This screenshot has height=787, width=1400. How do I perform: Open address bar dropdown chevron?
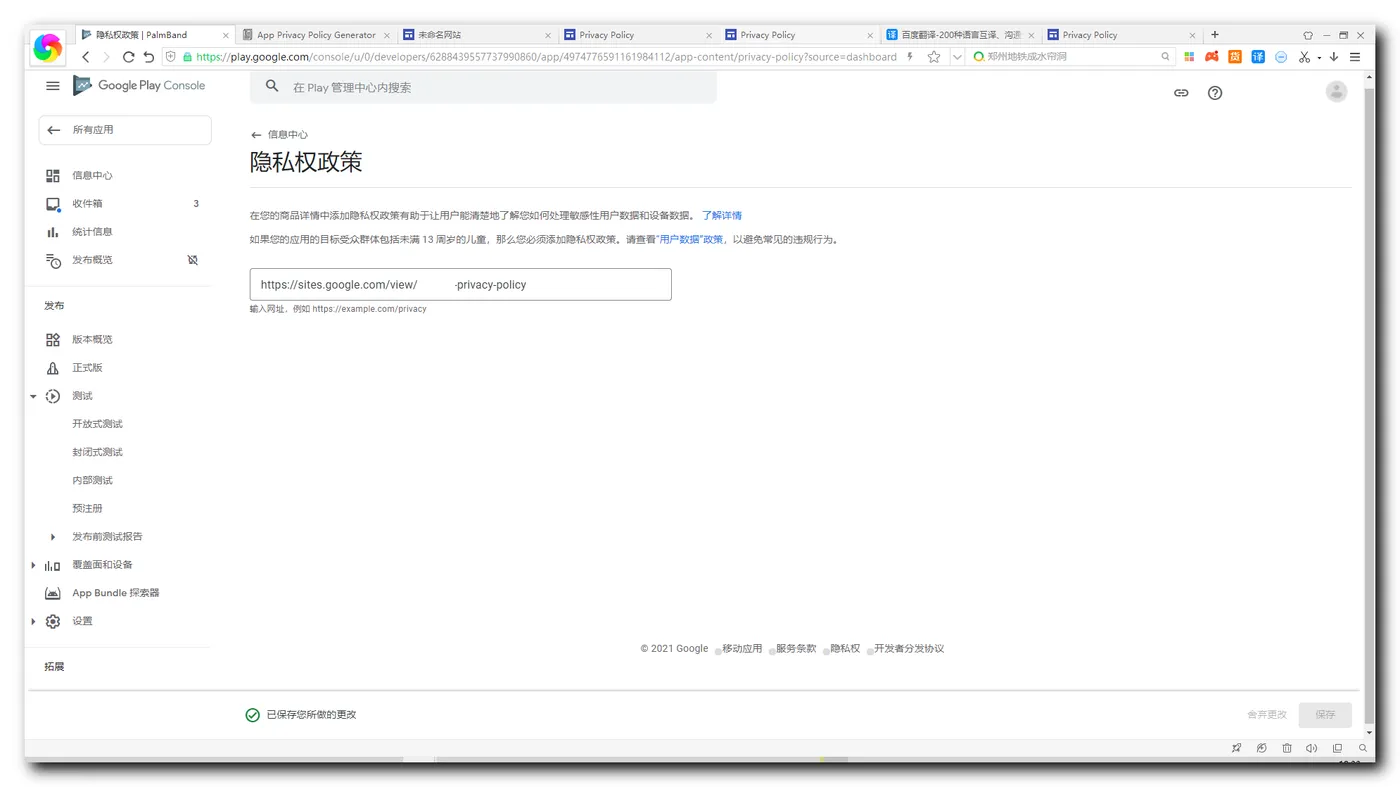click(x=957, y=57)
